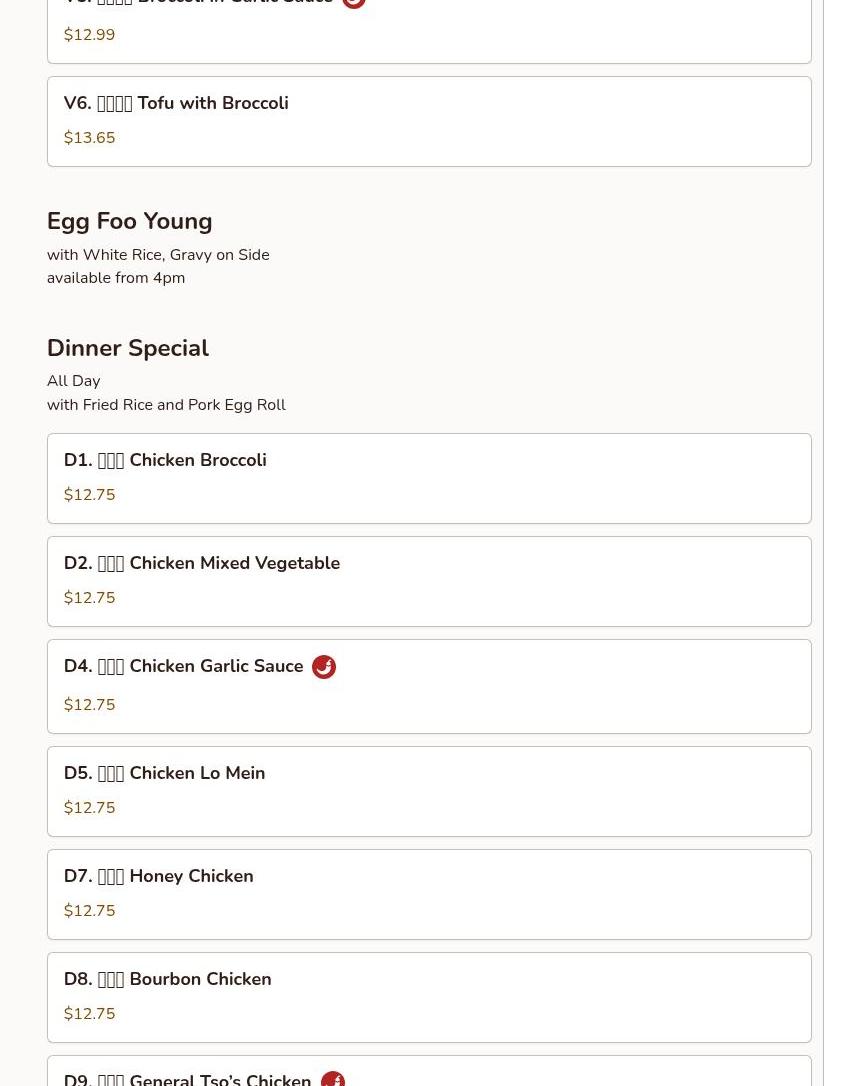Click the 'available from 4pm' note
The image size is (844, 1086).
pyautogui.click(x=116, y=278)
